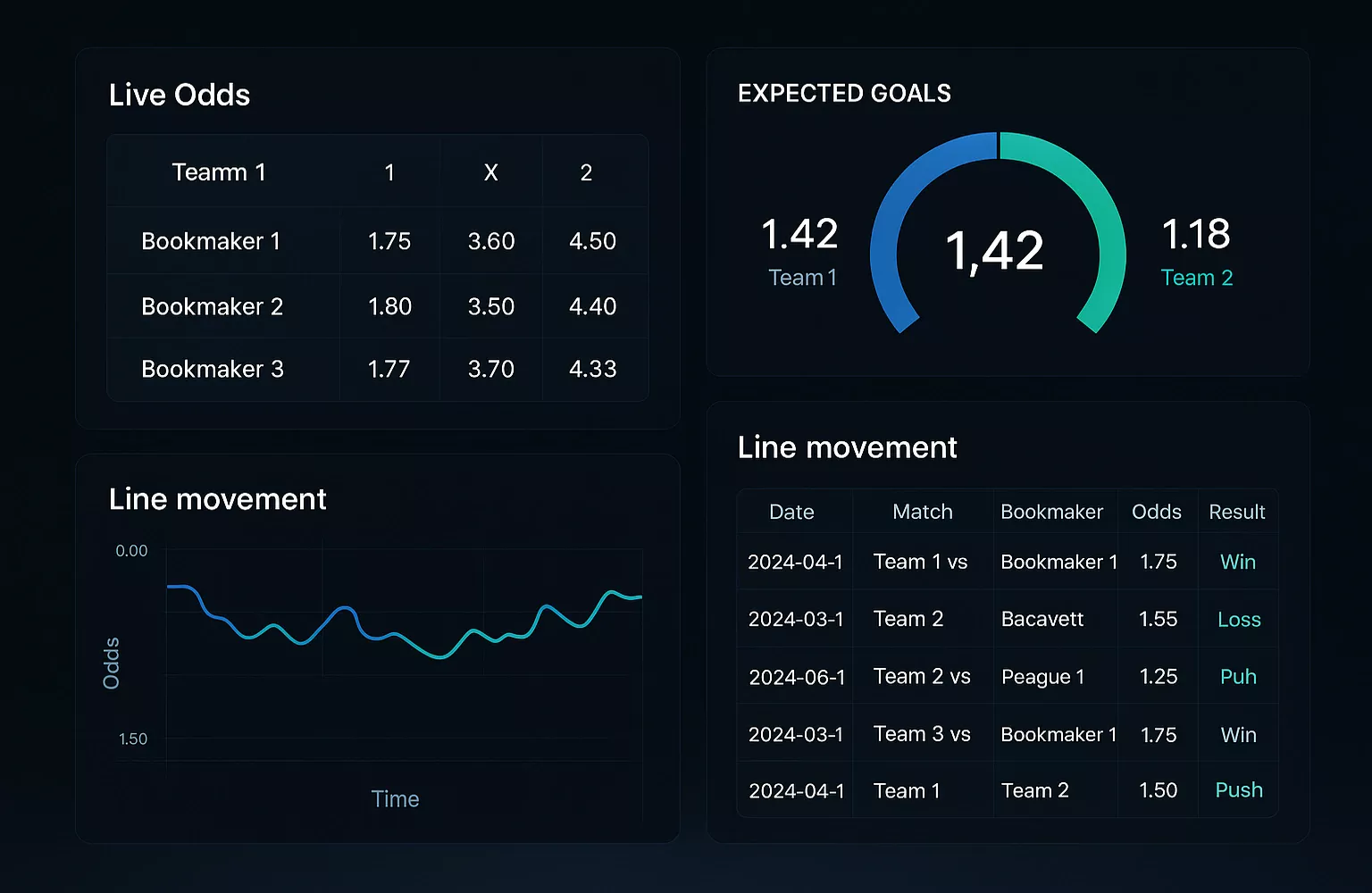Select Bookmaker 3 row label in Live Odds
Screen dimensions: 1372x893
[213, 369]
